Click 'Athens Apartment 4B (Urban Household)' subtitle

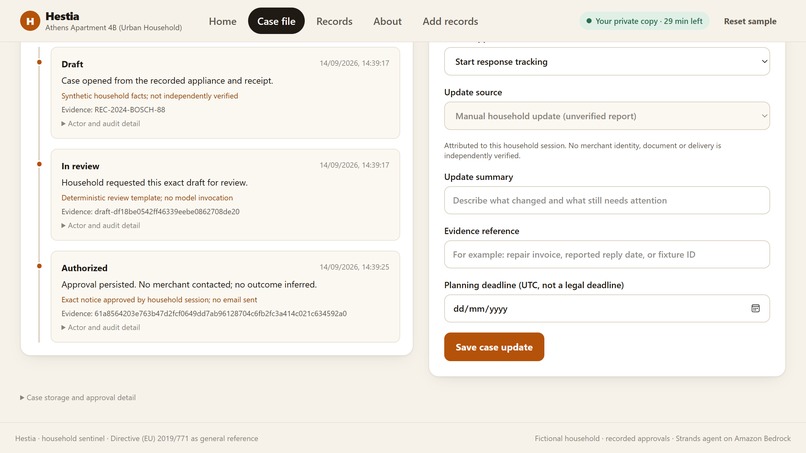pyautogui.click(x=114, y=28)
